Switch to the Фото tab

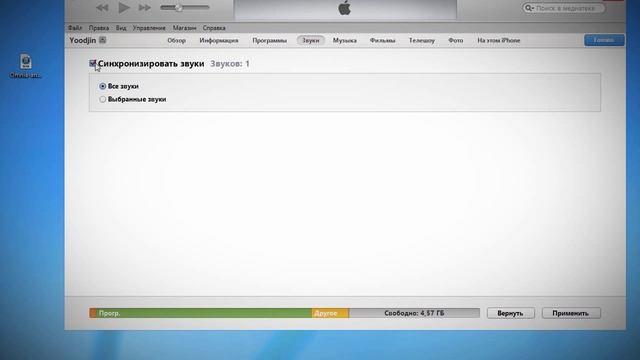[x=456, y=40]
